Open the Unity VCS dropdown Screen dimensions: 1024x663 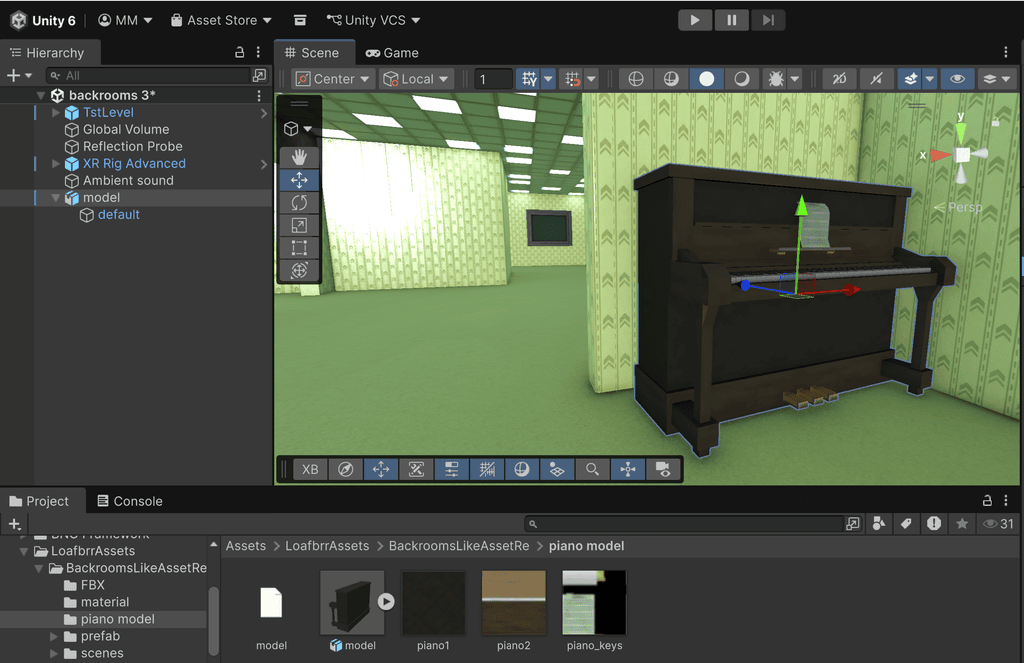pyautogui.click(x=374, y=20)
